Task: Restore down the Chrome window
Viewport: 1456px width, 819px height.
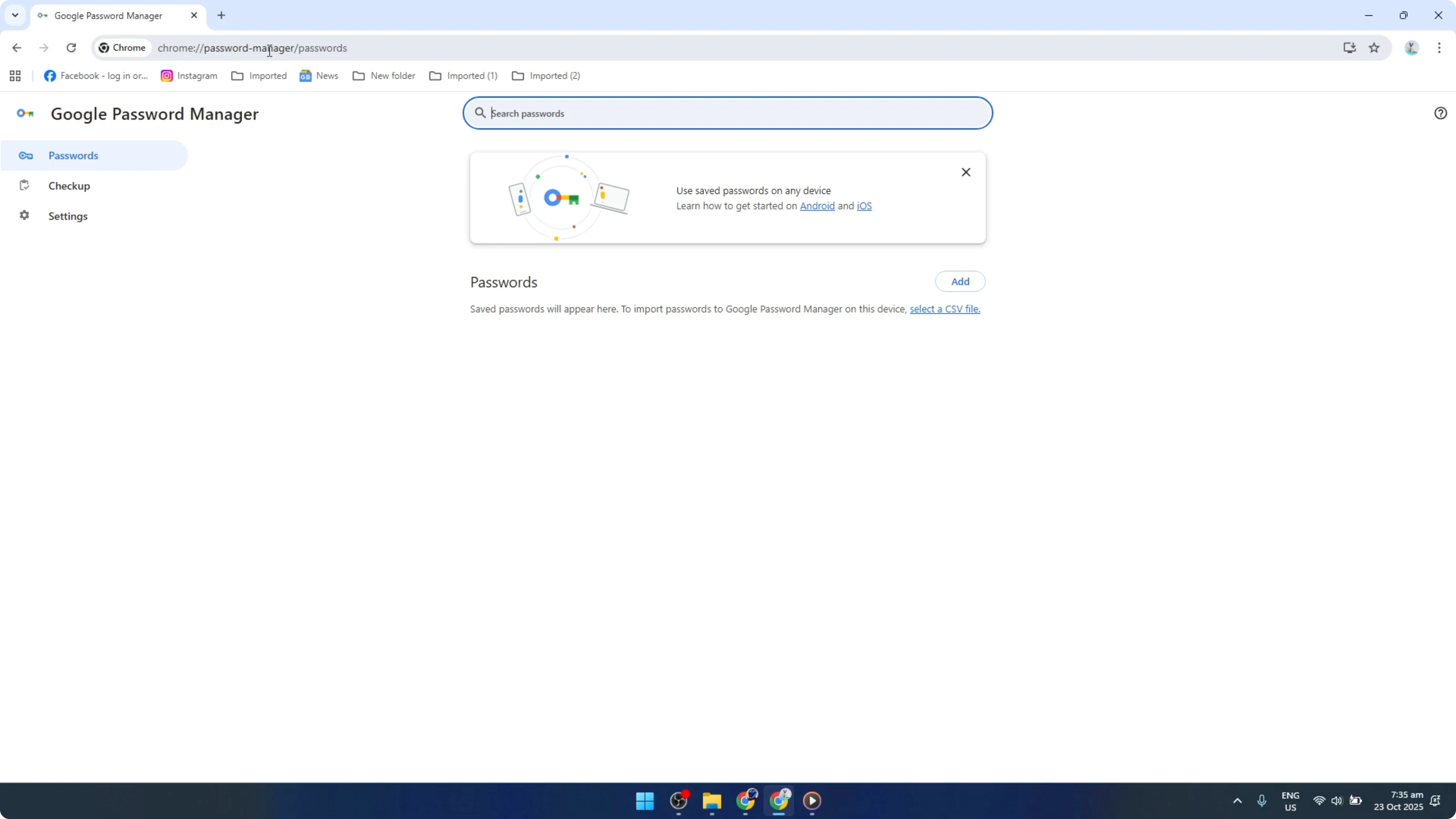Action: 1403,15
